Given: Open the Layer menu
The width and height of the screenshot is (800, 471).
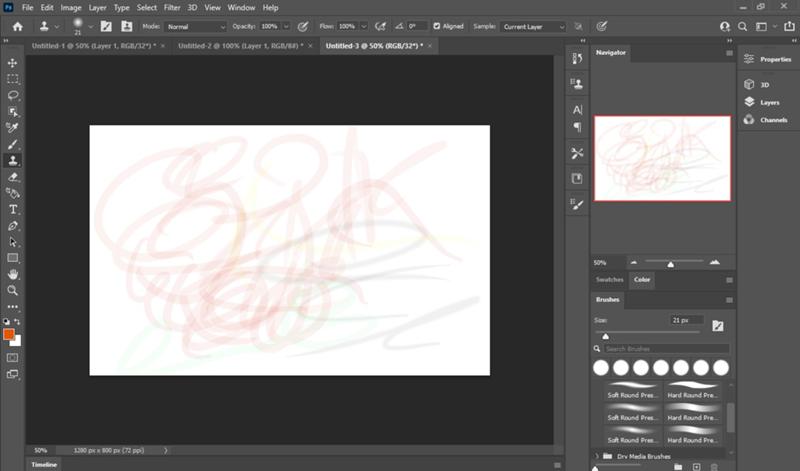Looking at the screenshot, I should 97,8.
